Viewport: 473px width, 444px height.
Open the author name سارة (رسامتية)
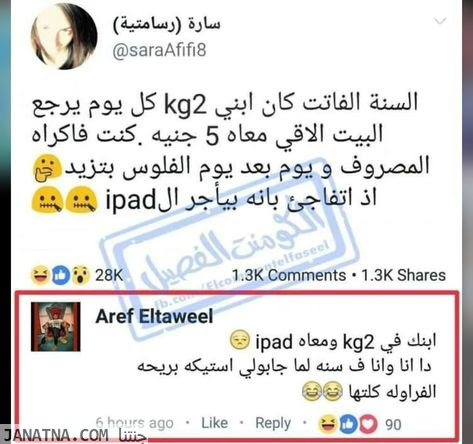point(166,25)
